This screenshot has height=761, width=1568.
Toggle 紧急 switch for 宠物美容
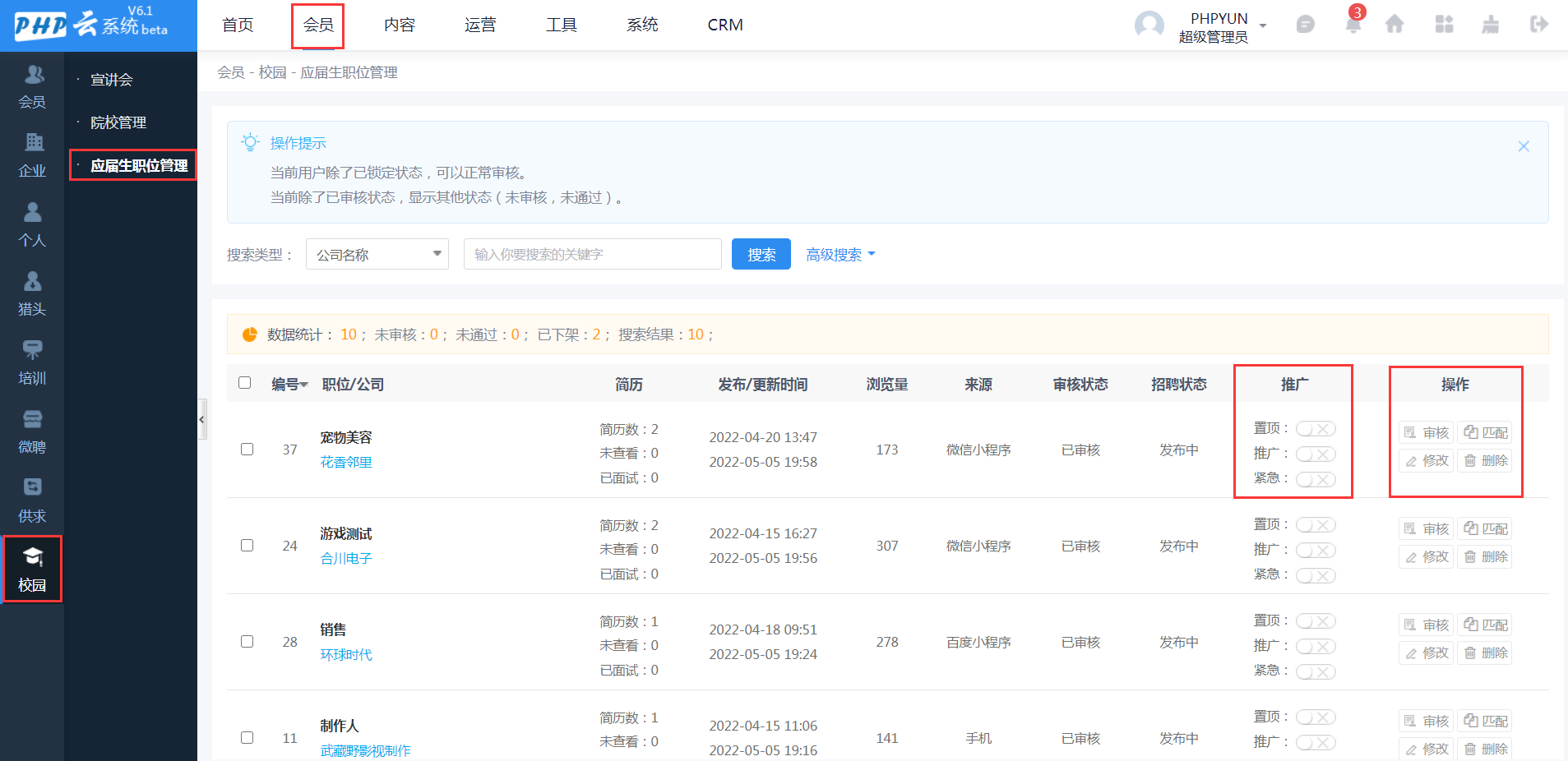click(x=1316, y=479)
